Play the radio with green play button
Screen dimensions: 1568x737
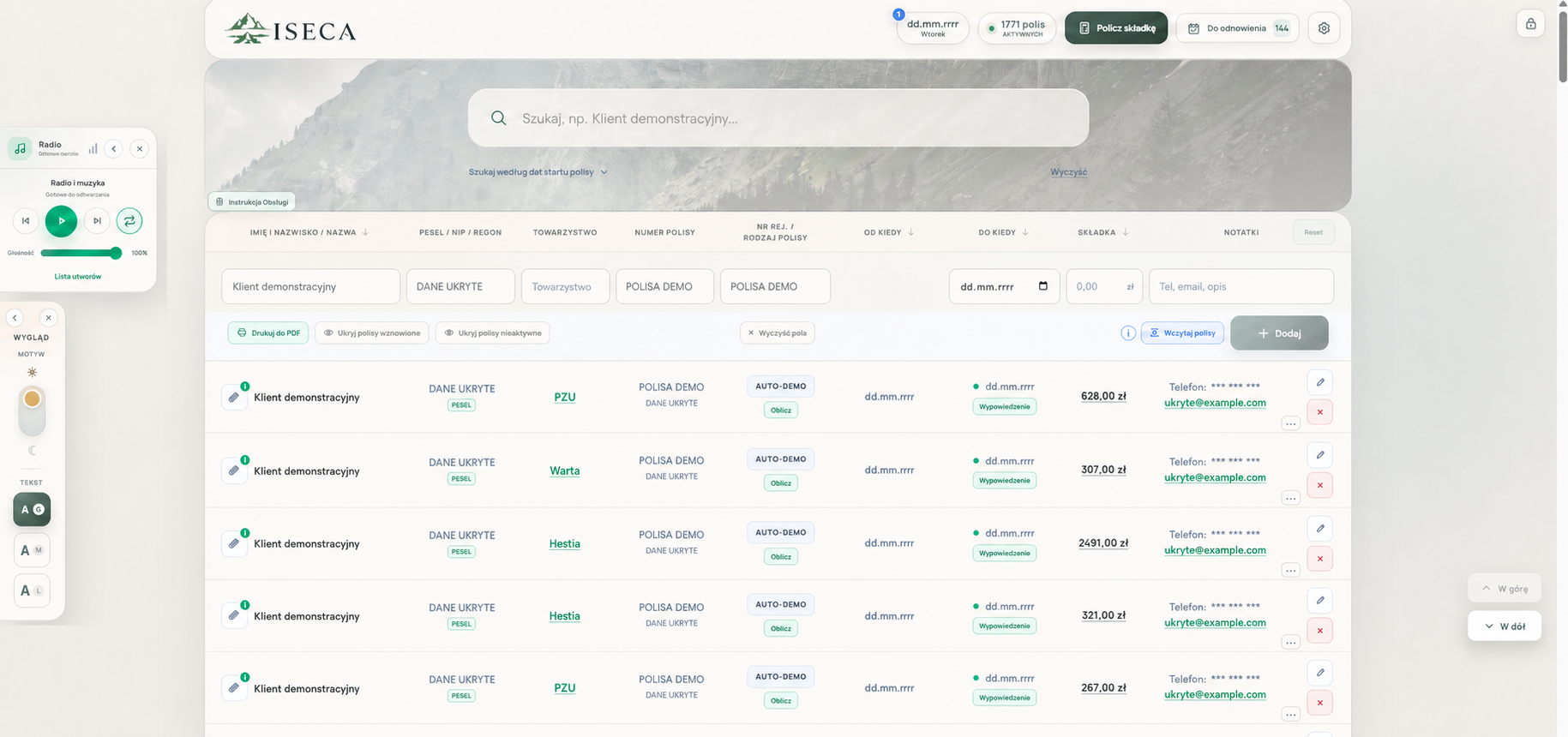click(x=61, y=221)
